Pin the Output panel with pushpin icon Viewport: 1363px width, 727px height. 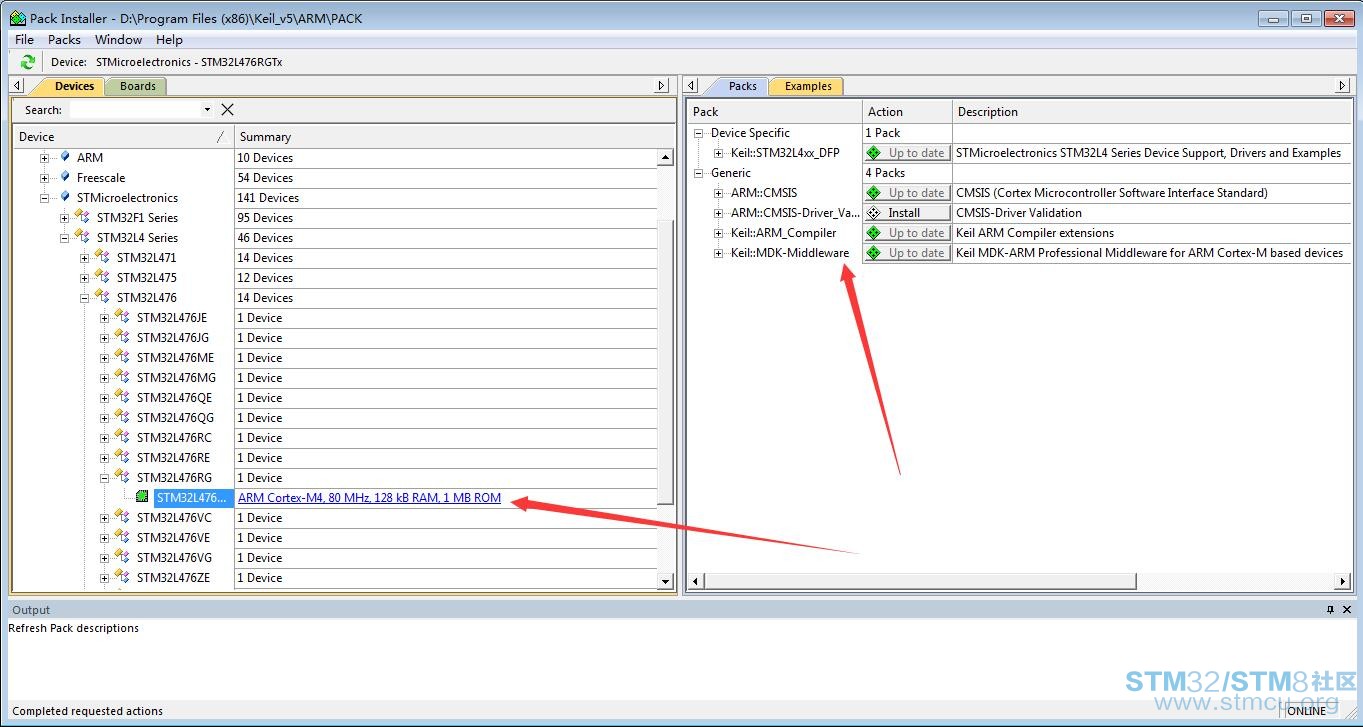pos(1330,609)
